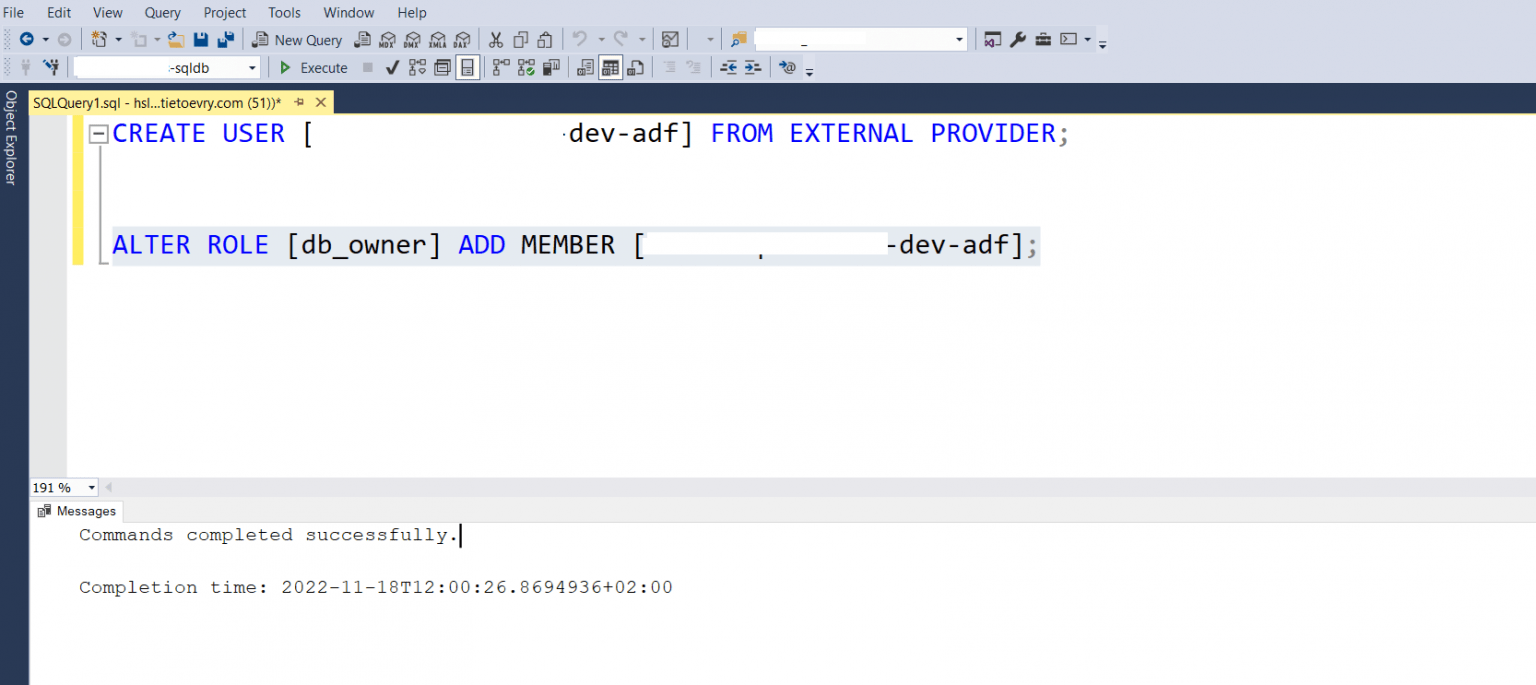1536x685 pixels.
Task: Click the Undo icon
Action: click(x=579, y=39)
